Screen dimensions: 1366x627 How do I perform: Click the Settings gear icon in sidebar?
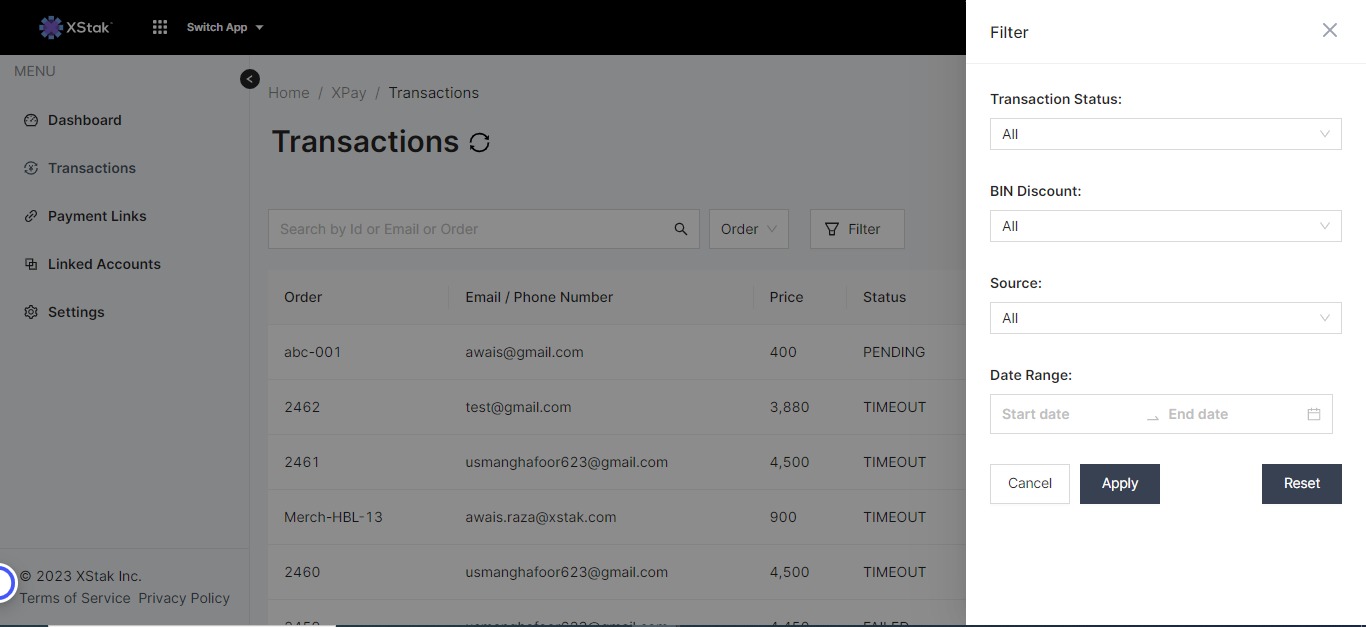[x=31, y=312]
